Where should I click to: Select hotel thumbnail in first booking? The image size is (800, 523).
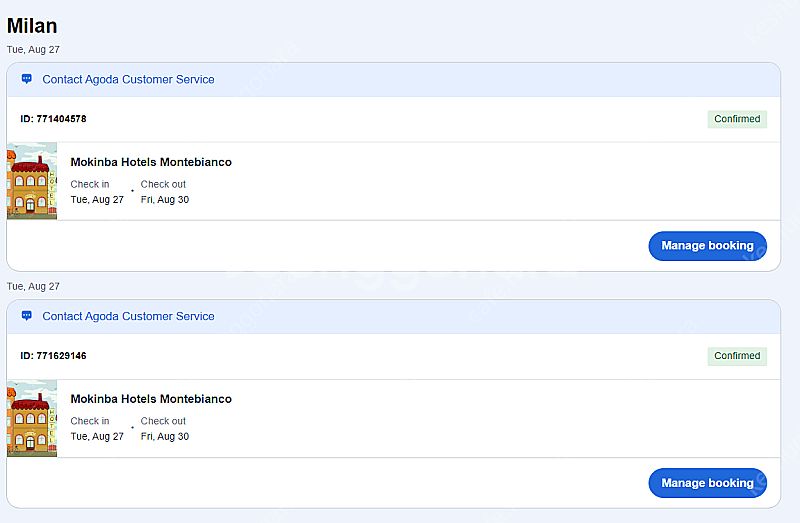pyautogui.click(x=32, y=181)
